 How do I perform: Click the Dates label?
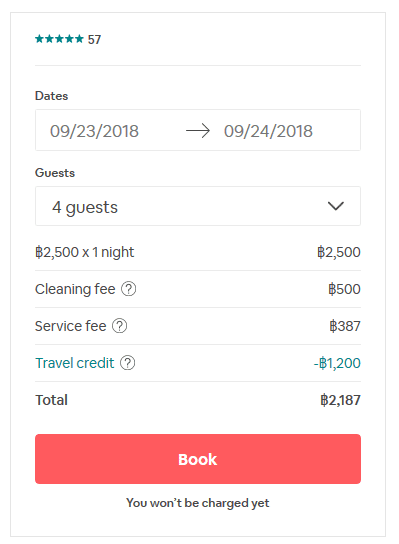coord(51,96)
